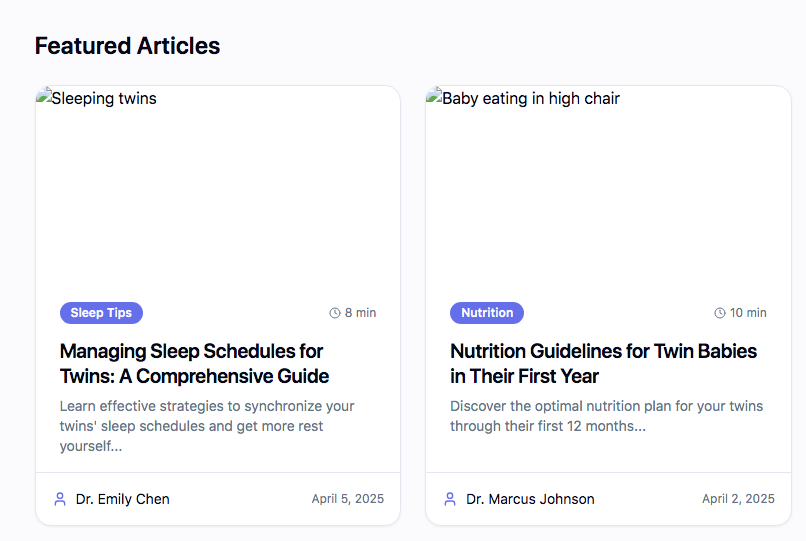Click the April 5, 2025 date
The width and height of the screenshot is (806, 541).
(347, 499)
